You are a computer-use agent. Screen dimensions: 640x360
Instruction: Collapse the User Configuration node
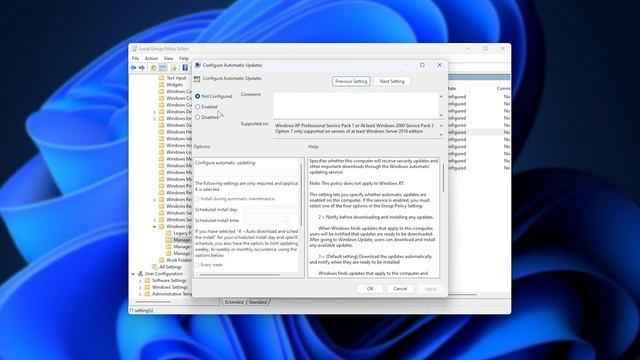(133, 274)
